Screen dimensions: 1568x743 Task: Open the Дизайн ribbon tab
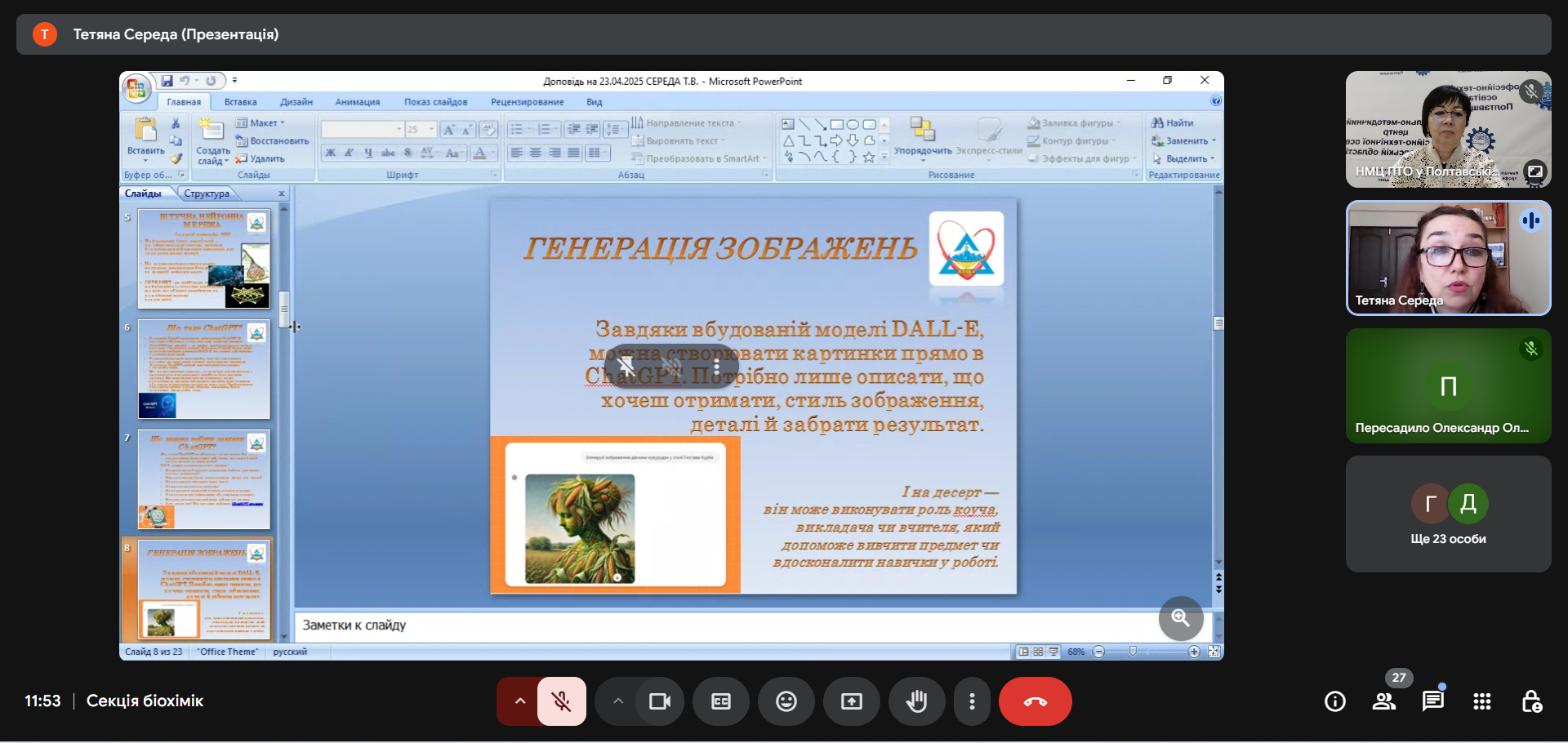pyautogui.click(x=296, y=102)
